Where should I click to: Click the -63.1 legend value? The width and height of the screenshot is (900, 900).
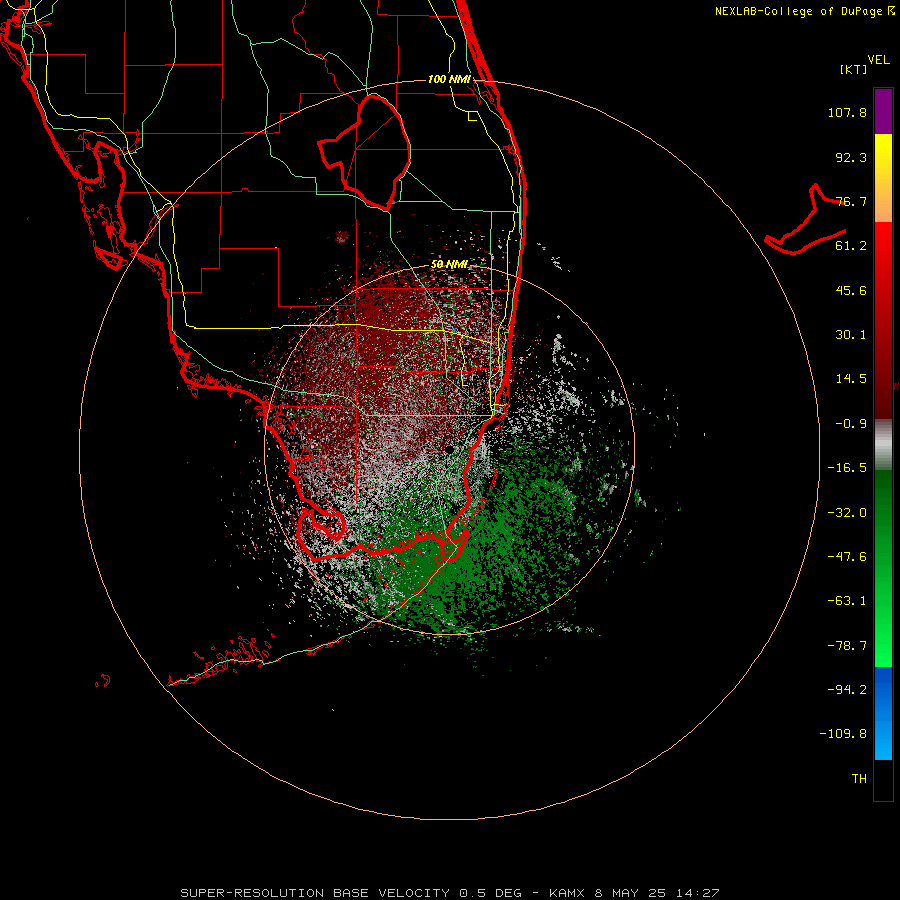pyautogui.click(x=847, y=601)
